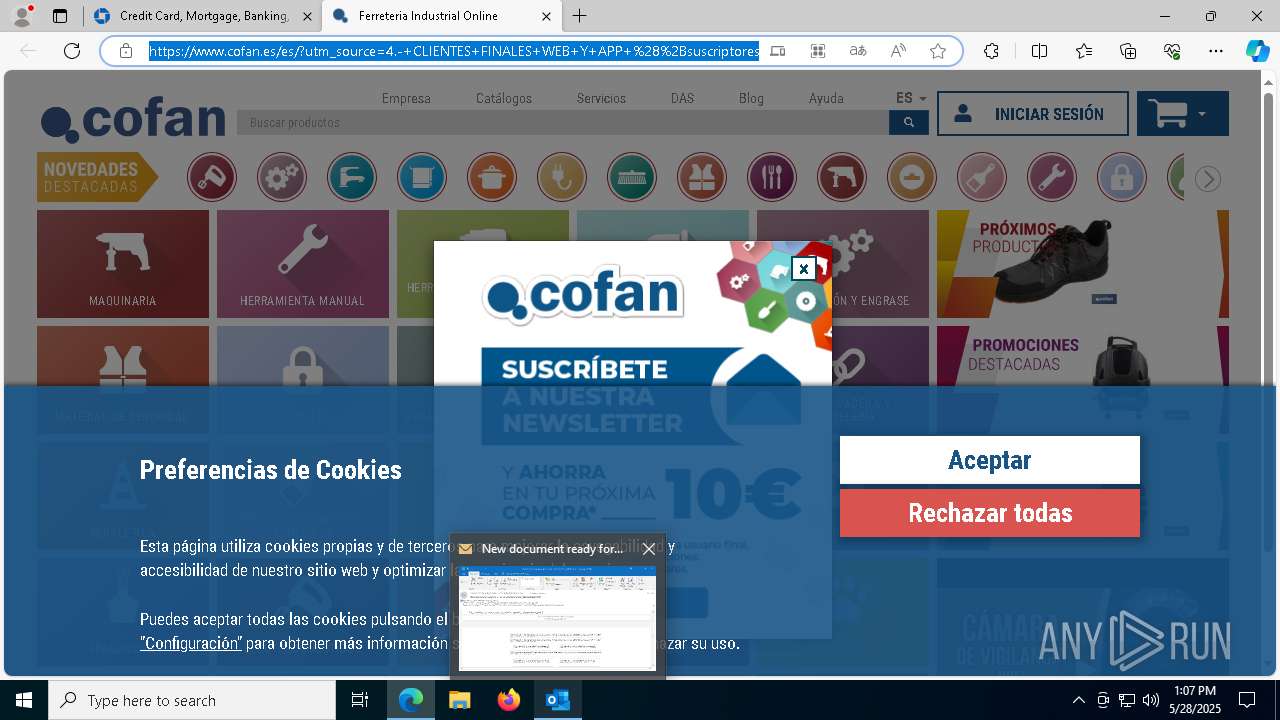Open the DAS menu item
This screenshot has height=720, width=1280.
[682, 98]
